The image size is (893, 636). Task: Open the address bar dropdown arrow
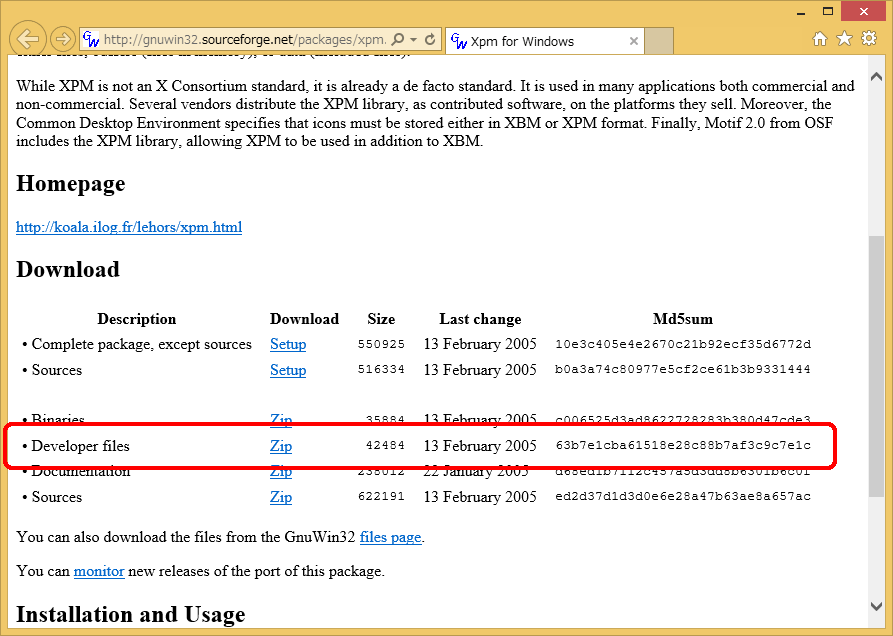point(414,39)
